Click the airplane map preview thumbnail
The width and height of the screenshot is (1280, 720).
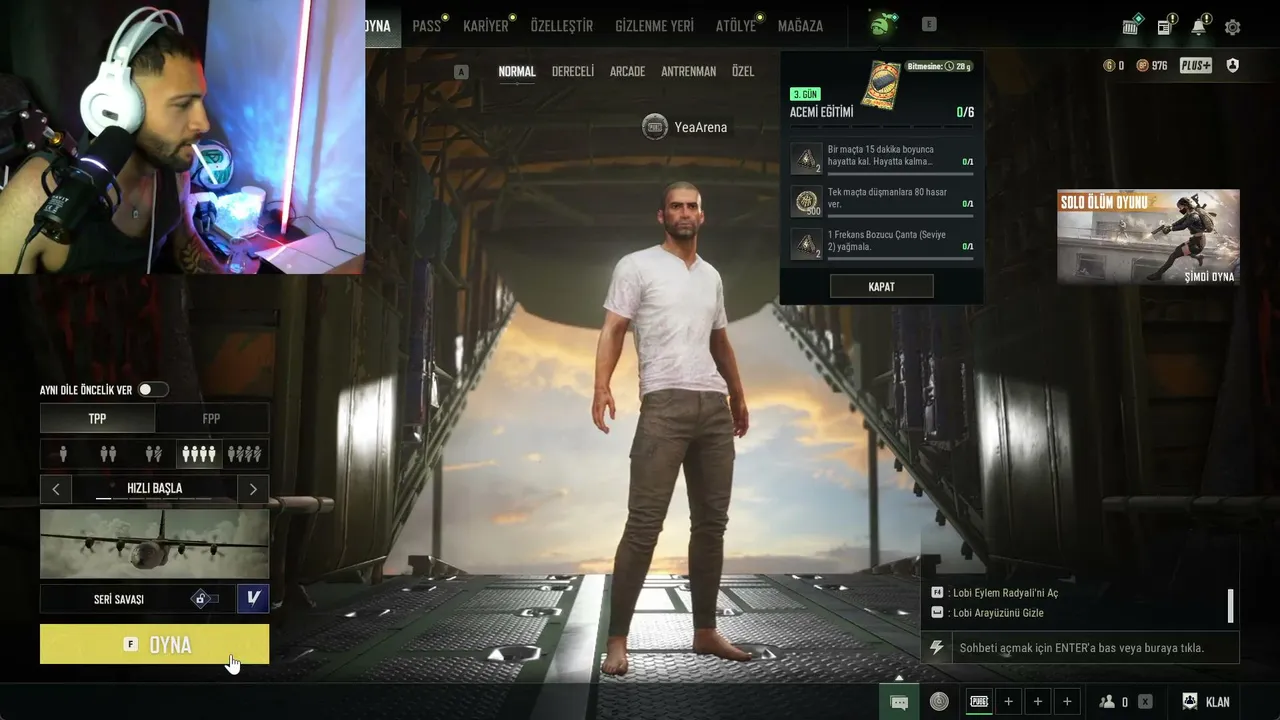(154, 544)
